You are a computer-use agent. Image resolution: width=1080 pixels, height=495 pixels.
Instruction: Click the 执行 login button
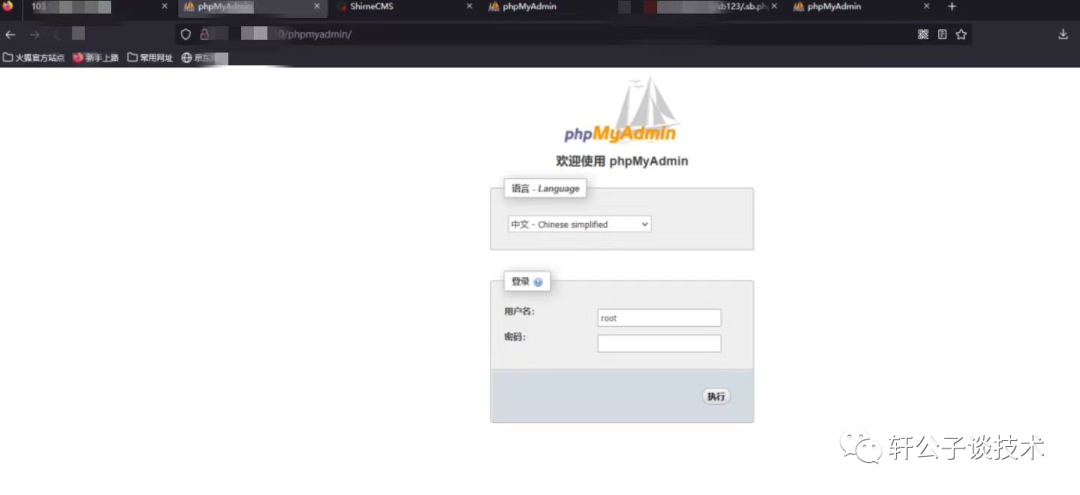pyautogui.click(x=716, y=397)
